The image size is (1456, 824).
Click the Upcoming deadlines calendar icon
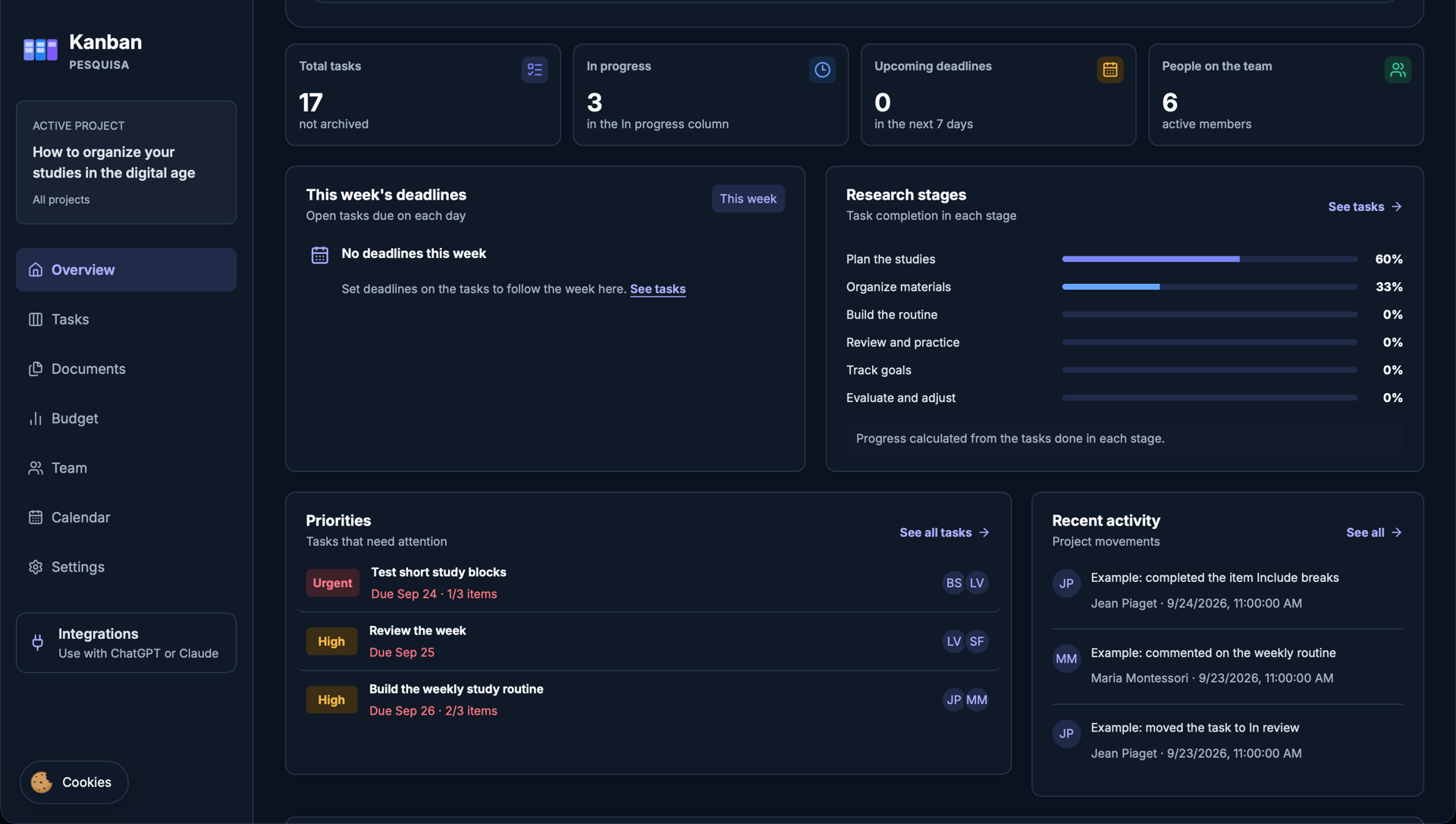[x=1110, y=70]
